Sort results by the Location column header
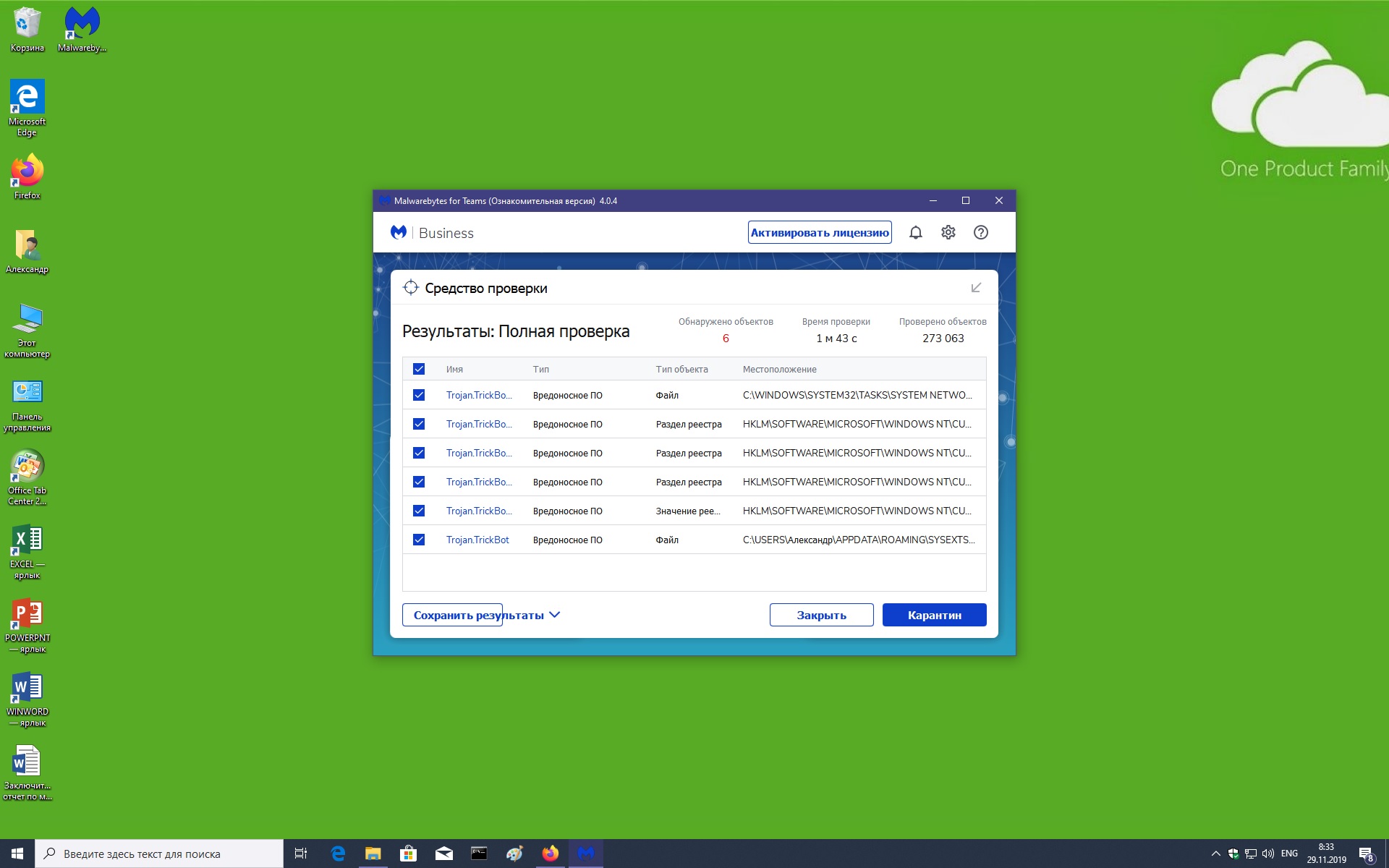Screen dimensions: 1389x868 (x=779, y=369)
